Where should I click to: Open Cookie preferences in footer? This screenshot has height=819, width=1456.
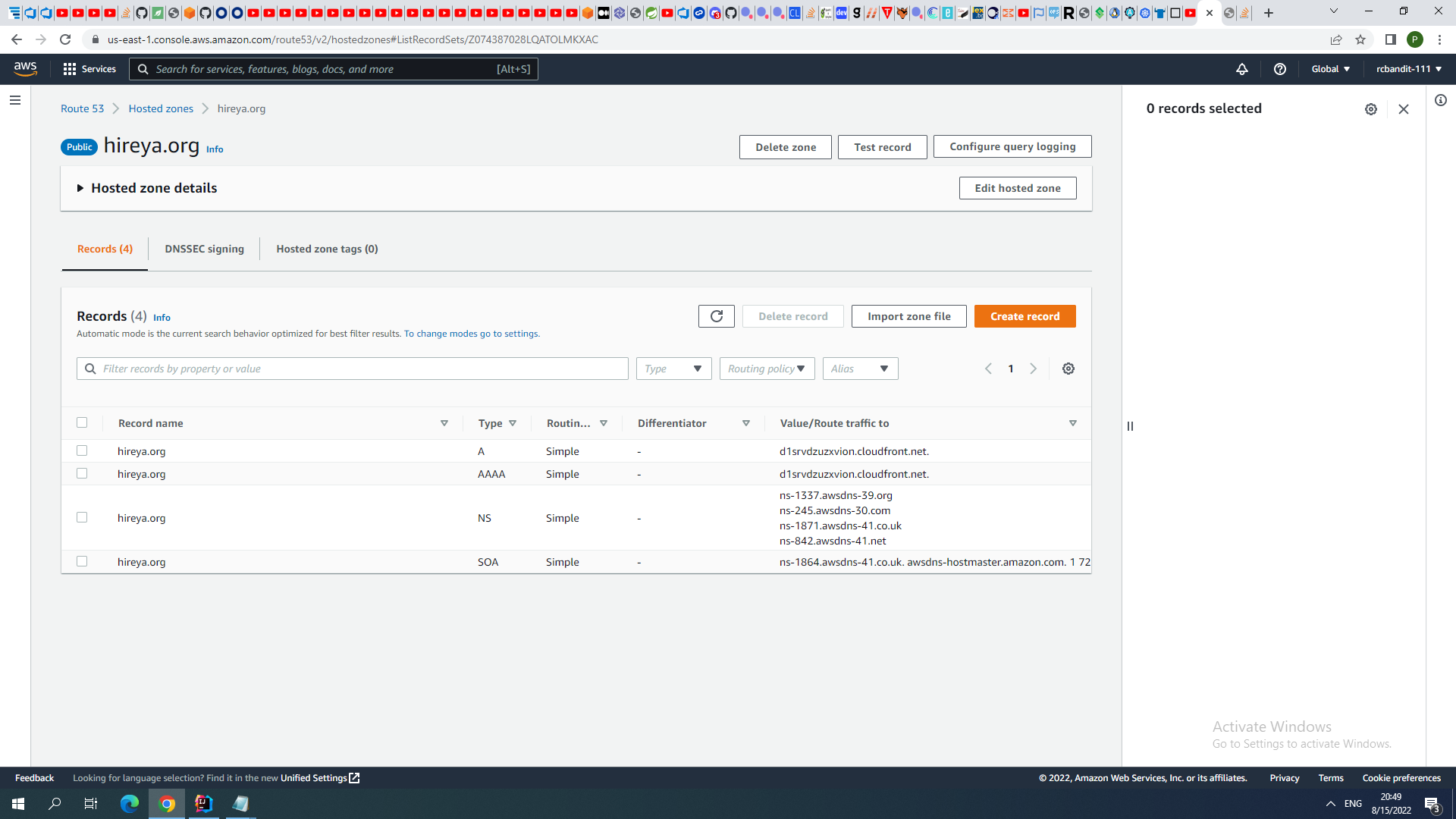(x=1401, y=778)
